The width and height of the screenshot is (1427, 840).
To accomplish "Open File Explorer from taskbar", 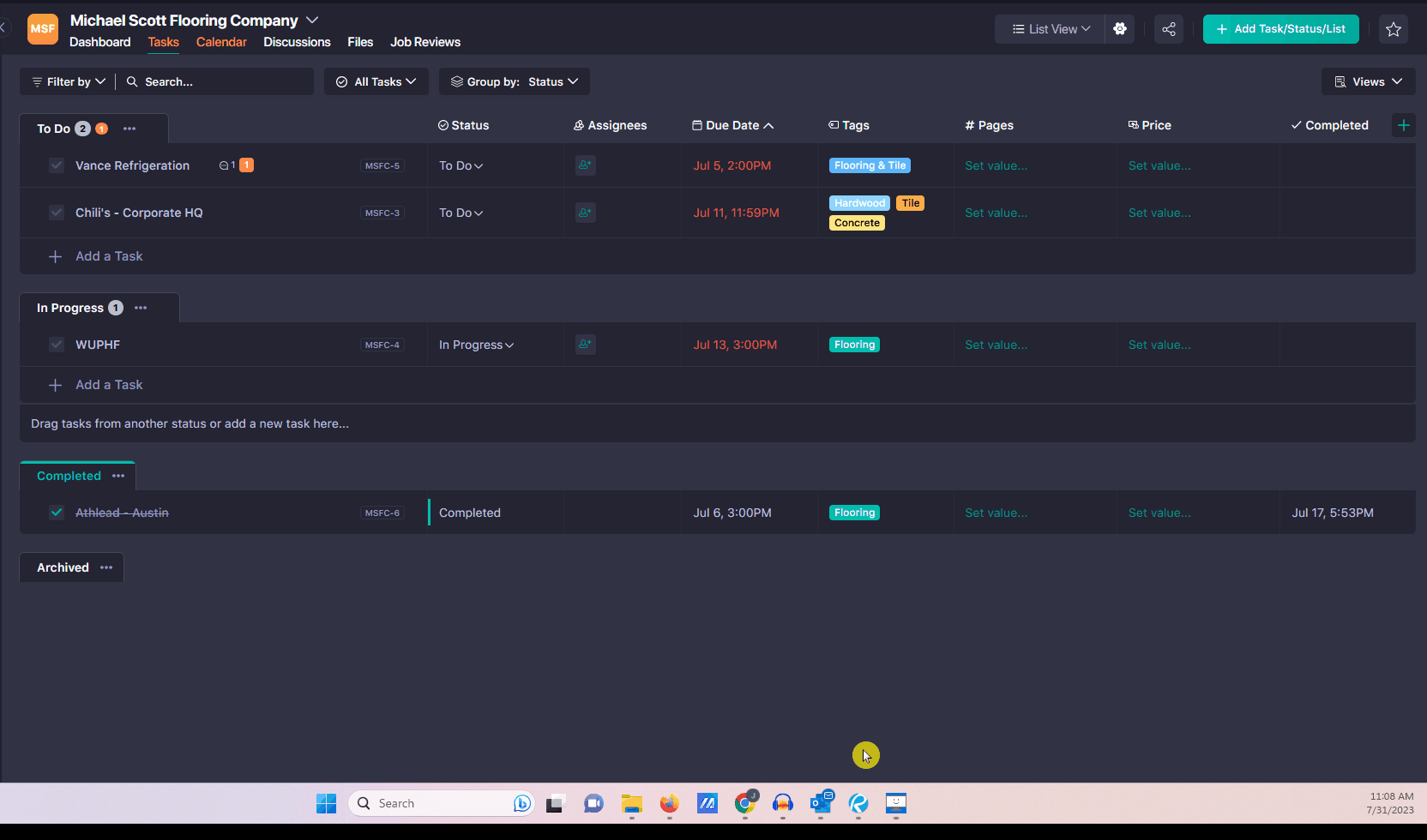I will [632, 803].
